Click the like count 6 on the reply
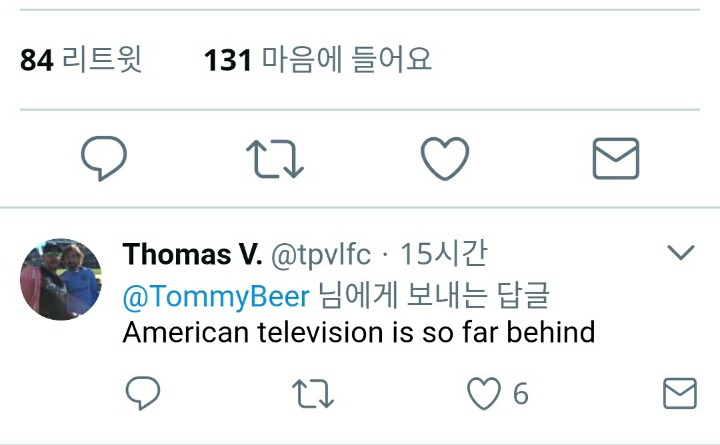The width and height of the screenshot is (720, 445). 520,393
